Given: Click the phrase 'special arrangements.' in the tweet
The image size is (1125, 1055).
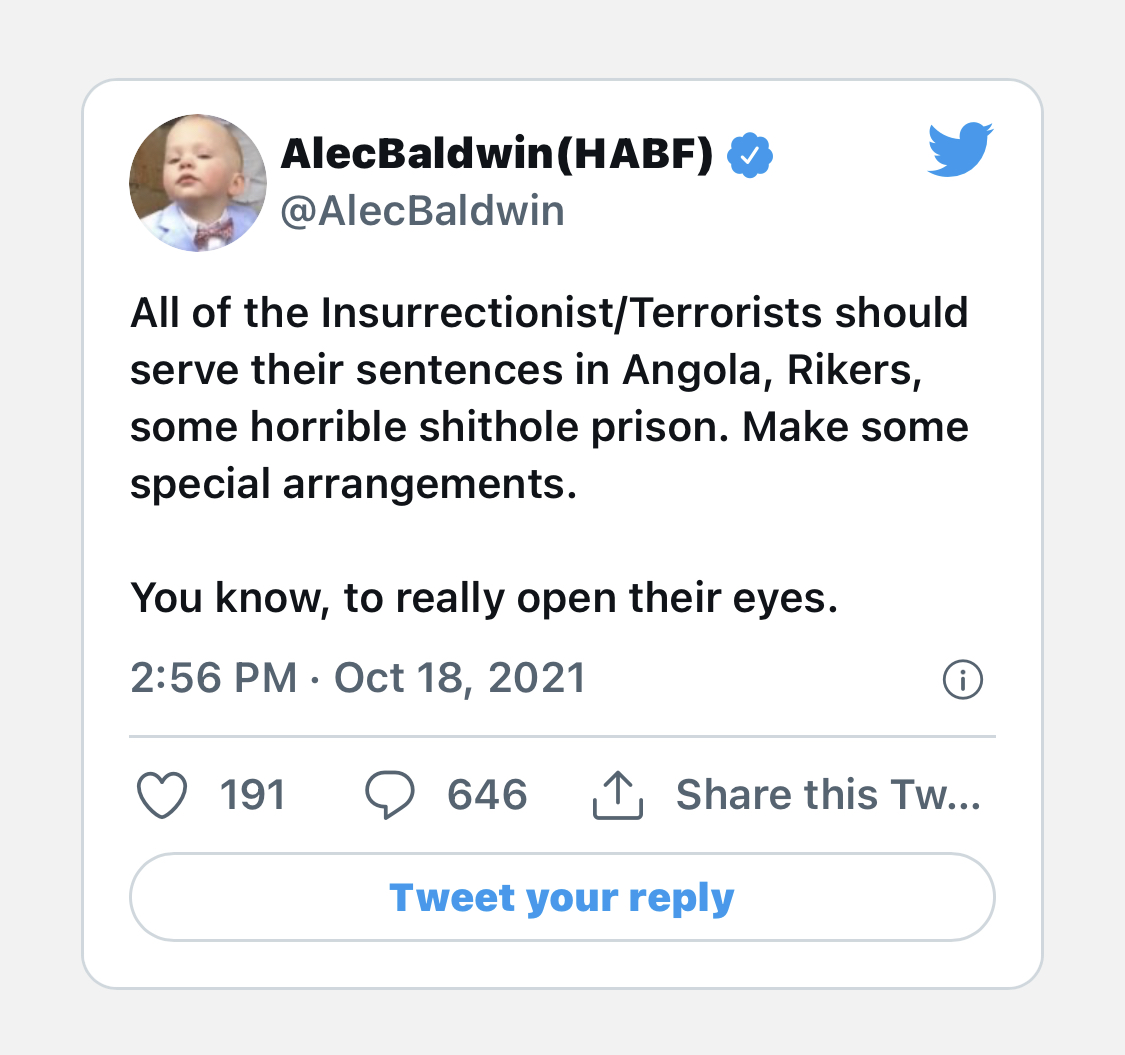Looking at the screenshot, I should (x=354, y=484).
